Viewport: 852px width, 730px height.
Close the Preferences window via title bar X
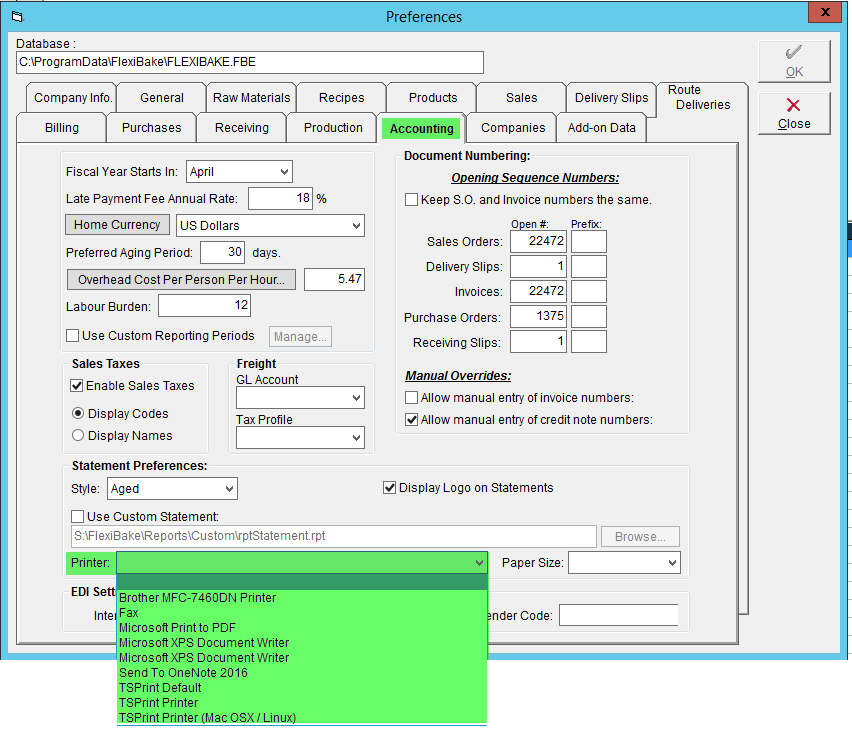pyautogui.click(x=824, y=12)
